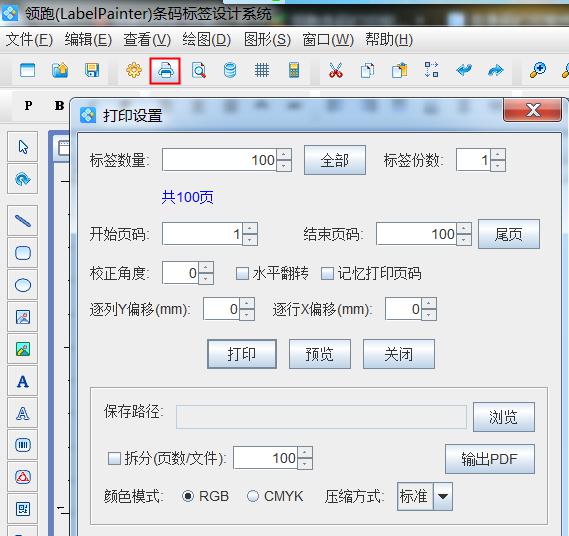Enable the 记忆打印页码 checkbox
The image size is (569, 536).
(x=327, y=274)
